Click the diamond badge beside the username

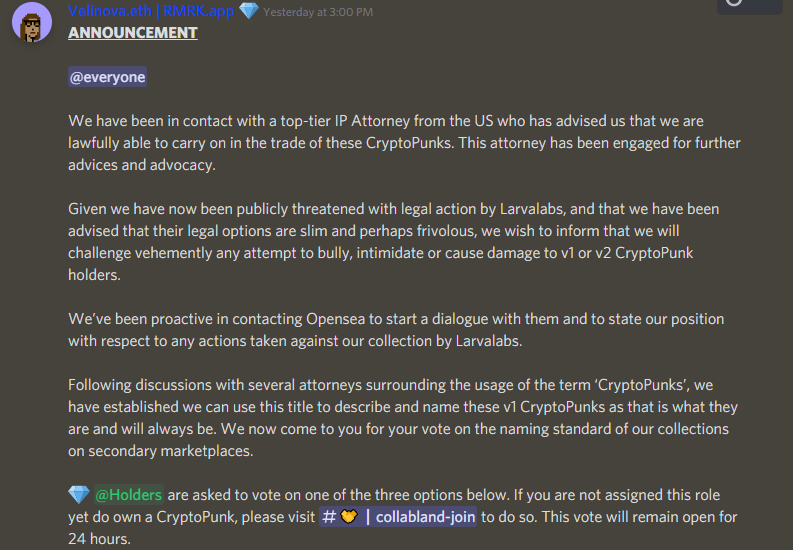(x=249, y=11)
